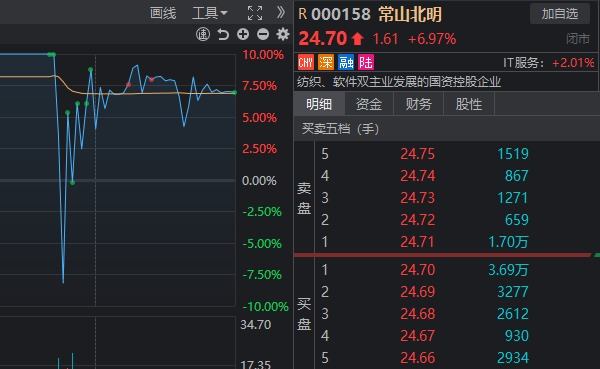Click the 加自选 button
The width and height of the screenshot is (600, 369).
point(559,14)
